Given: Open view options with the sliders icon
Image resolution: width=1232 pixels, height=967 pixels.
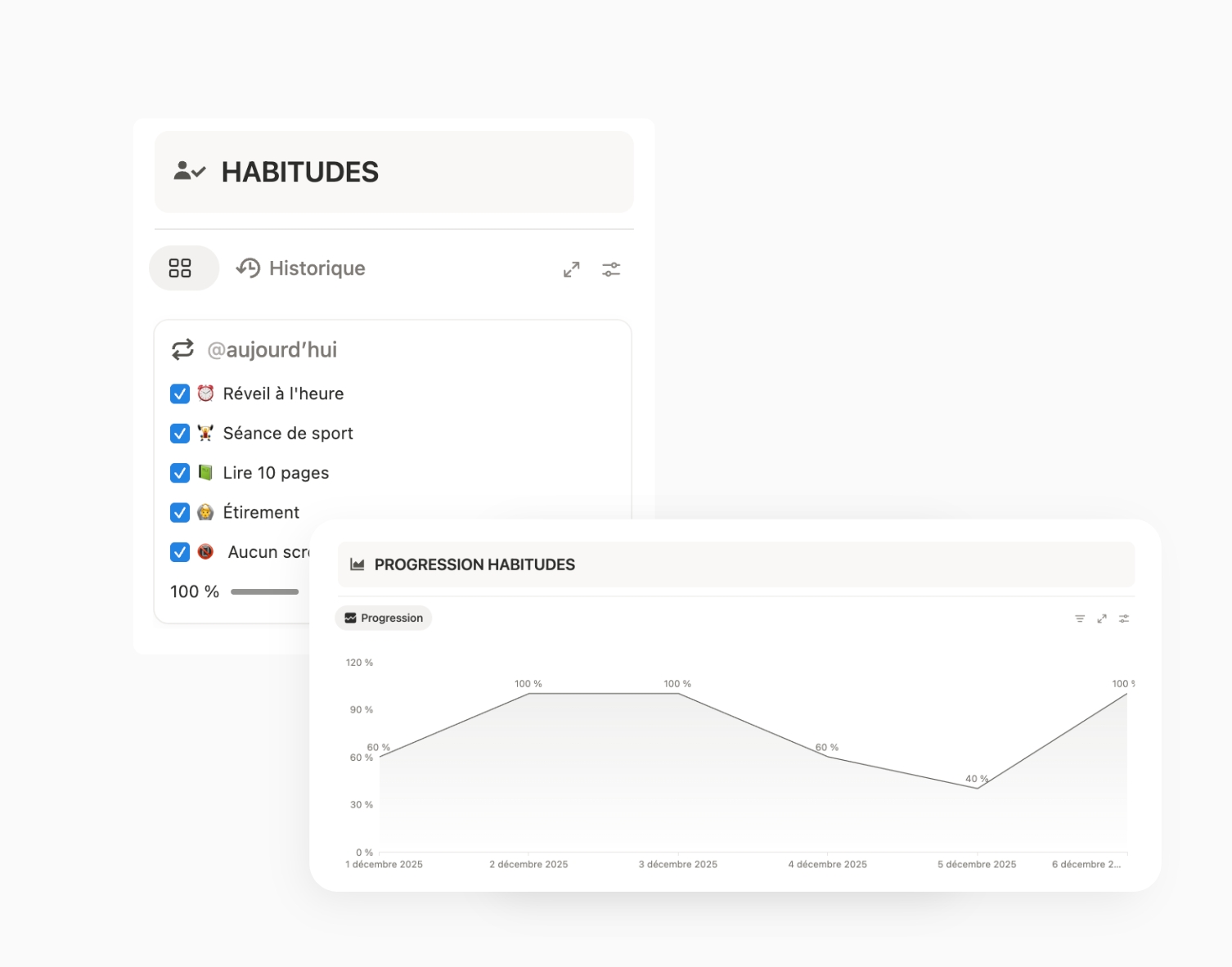Looking at the screenshot, I should point(611,269).
